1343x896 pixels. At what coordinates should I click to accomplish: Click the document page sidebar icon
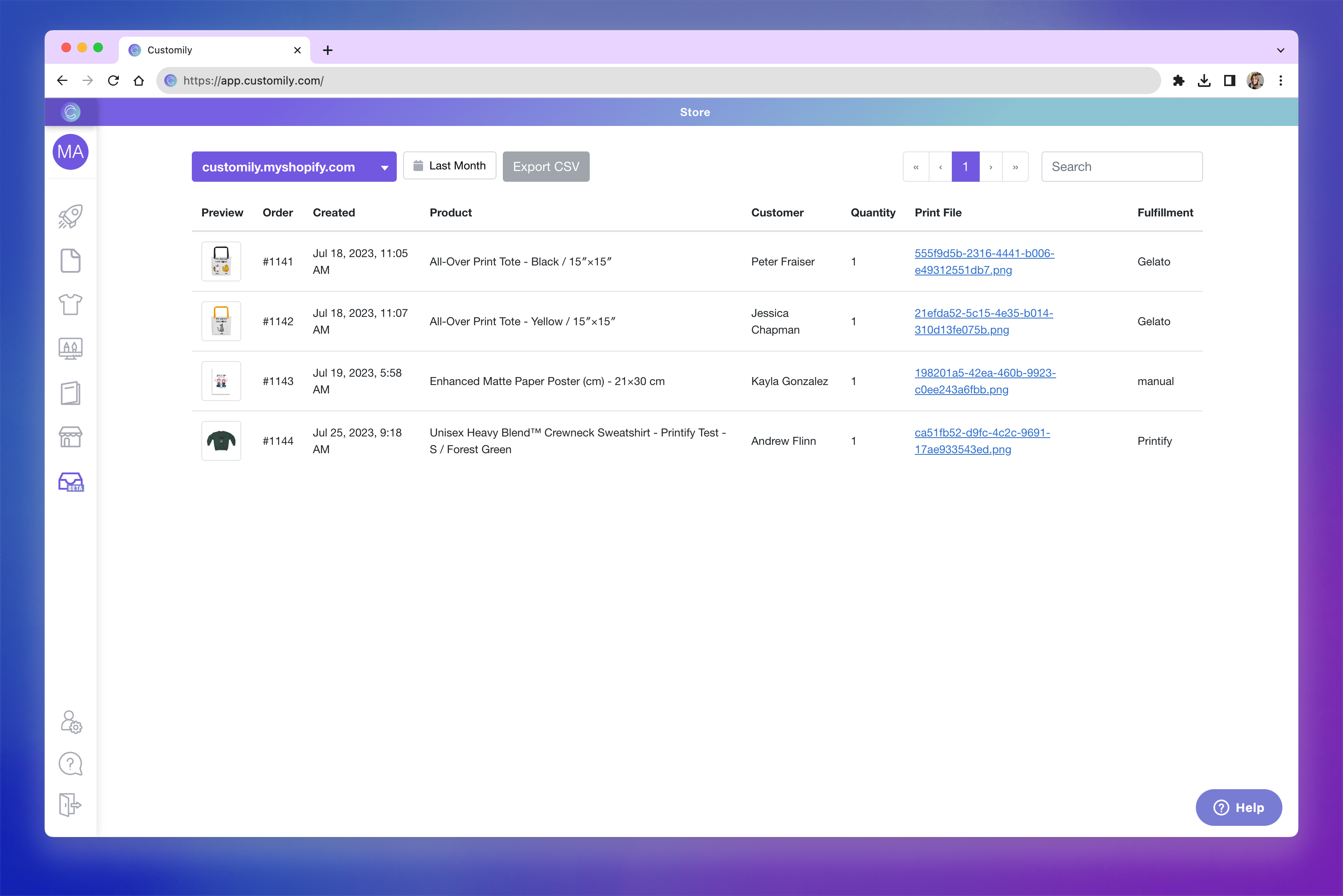click(70, 261)
